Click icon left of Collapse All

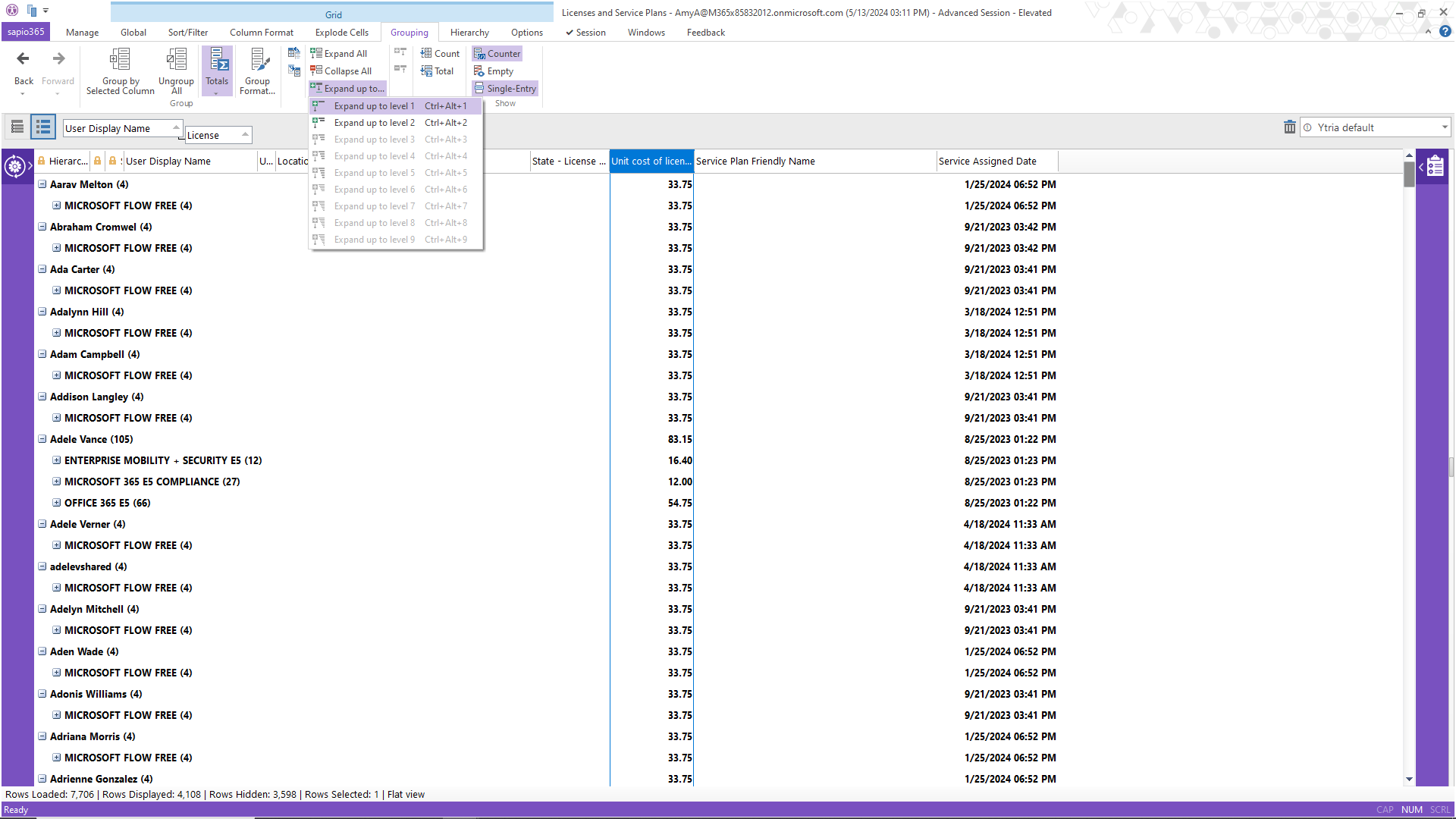point(294,71)
